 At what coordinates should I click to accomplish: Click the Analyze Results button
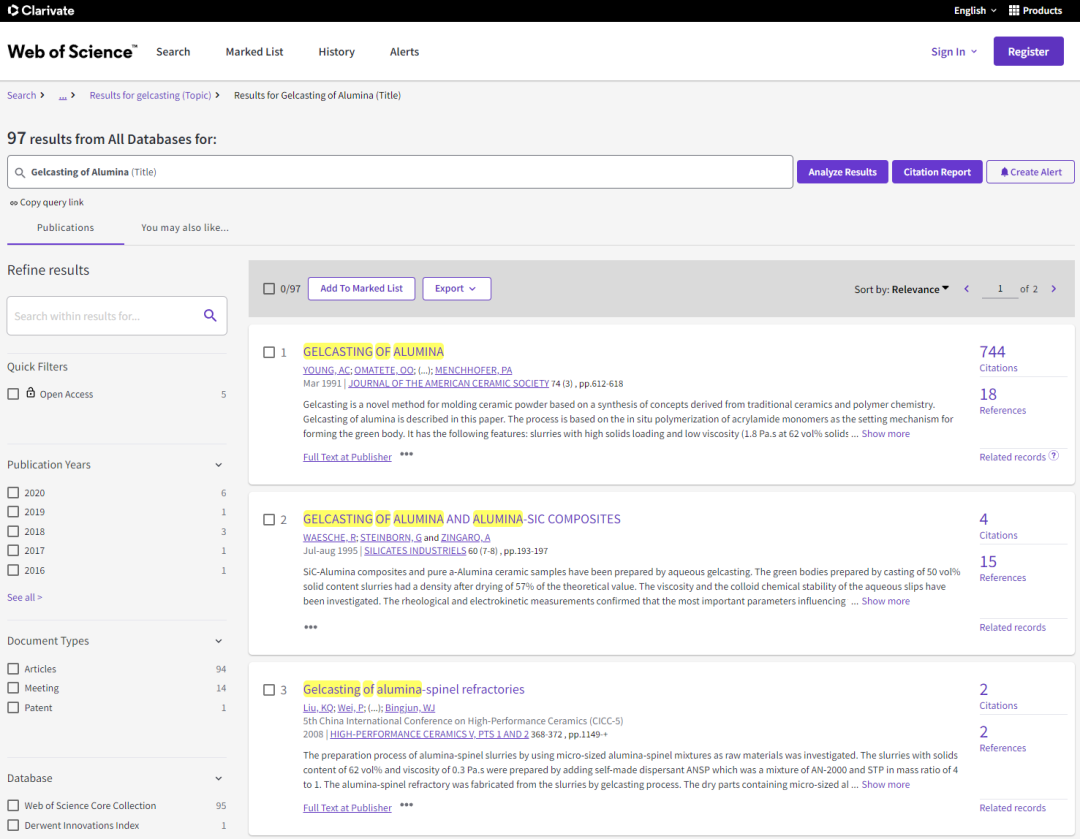tap(842, 172)
